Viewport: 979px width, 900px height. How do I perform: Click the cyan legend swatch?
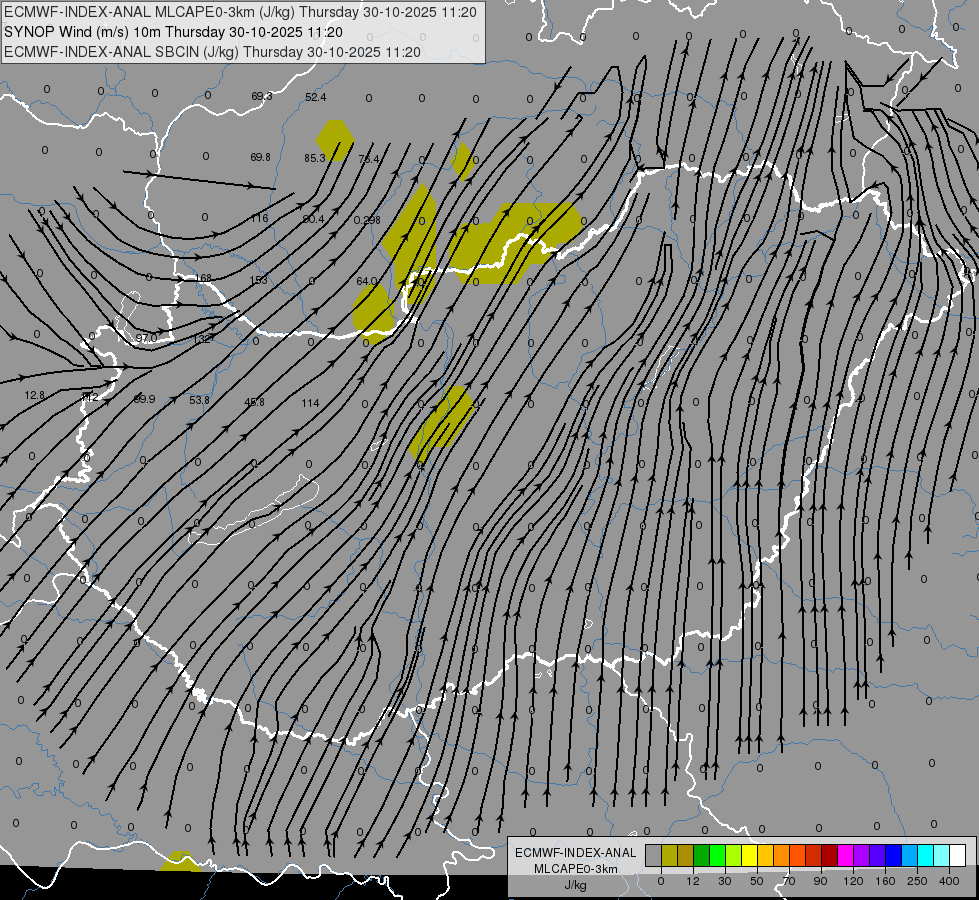[x=926, y=856]
